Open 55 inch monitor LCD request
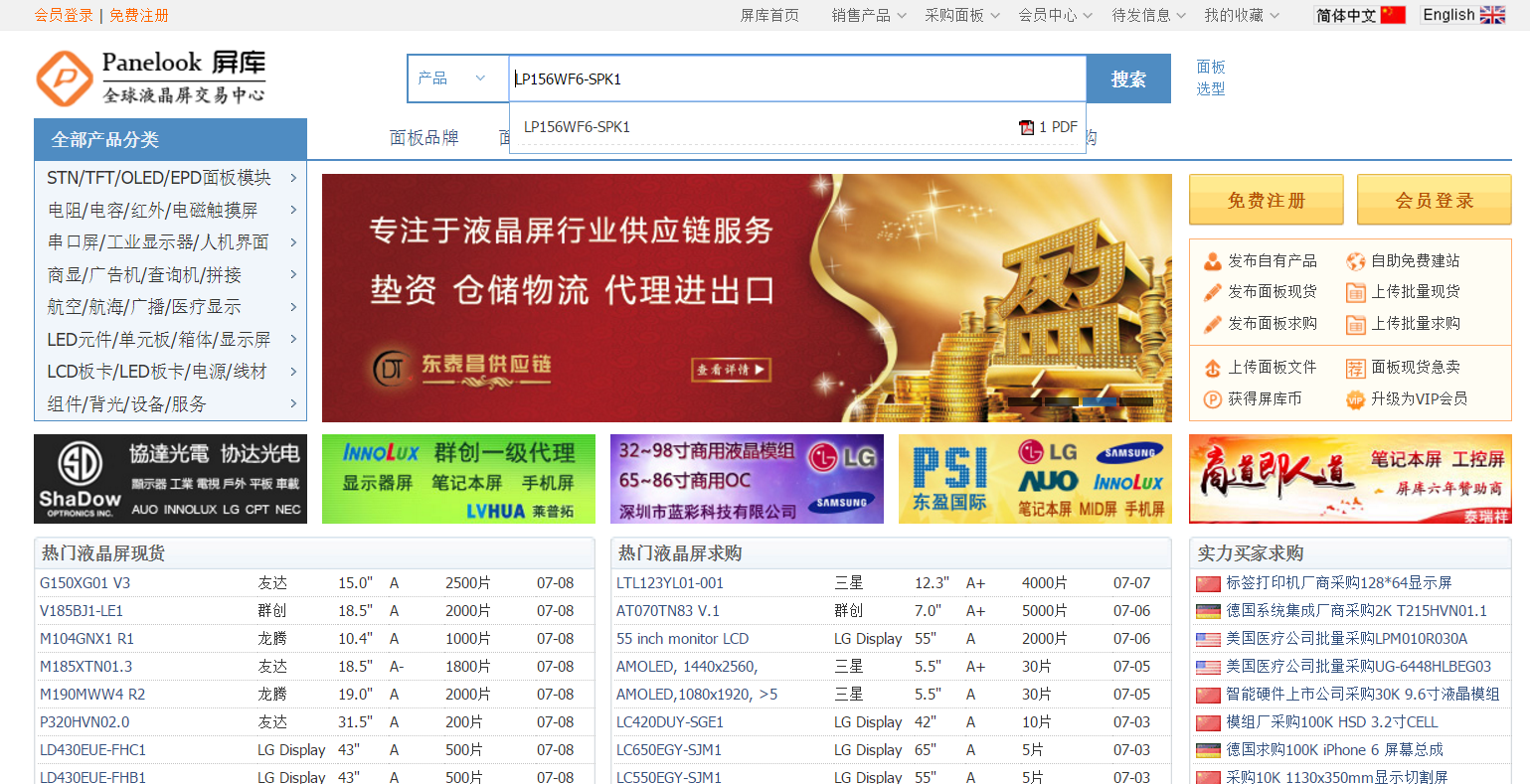 [x=682, y=639]
